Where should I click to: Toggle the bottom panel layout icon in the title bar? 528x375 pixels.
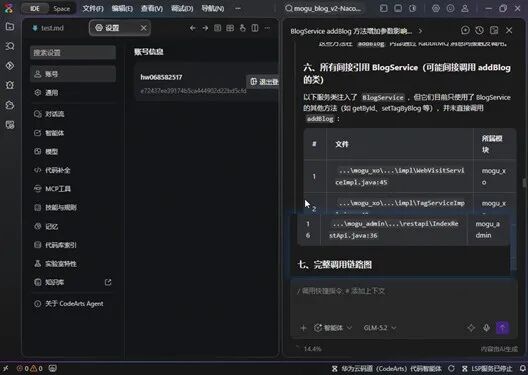pos(398,8)
